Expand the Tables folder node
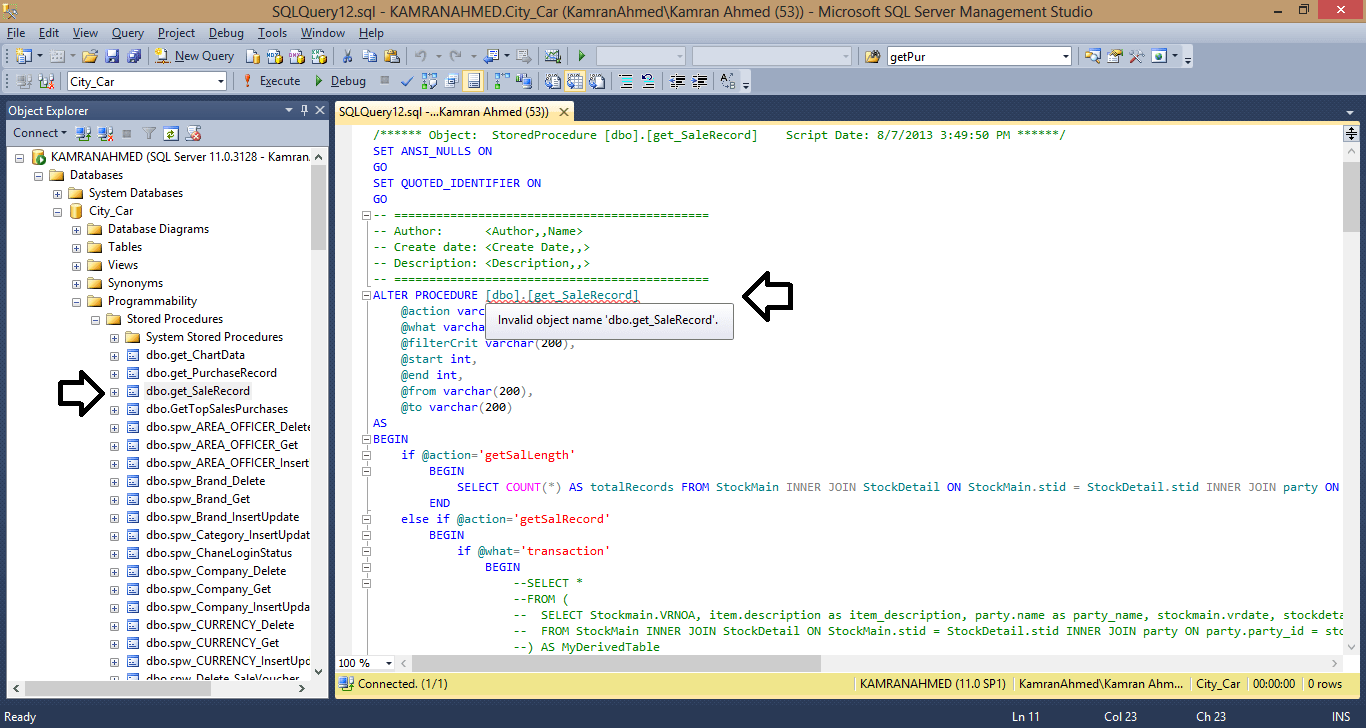Screen dimensions: 1366x728 tap(77, 247)
